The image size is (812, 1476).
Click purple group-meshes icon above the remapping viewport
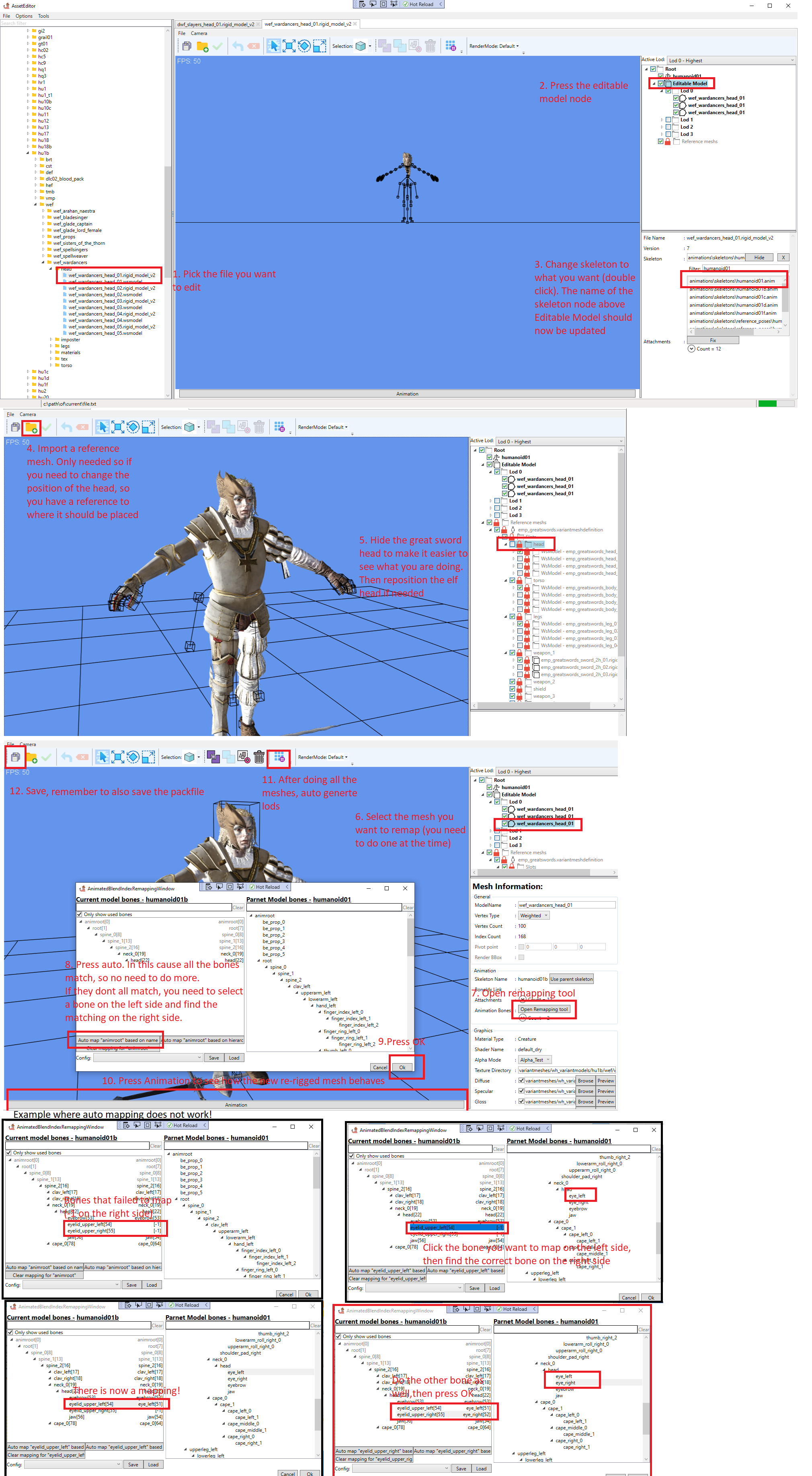(213, 757)
